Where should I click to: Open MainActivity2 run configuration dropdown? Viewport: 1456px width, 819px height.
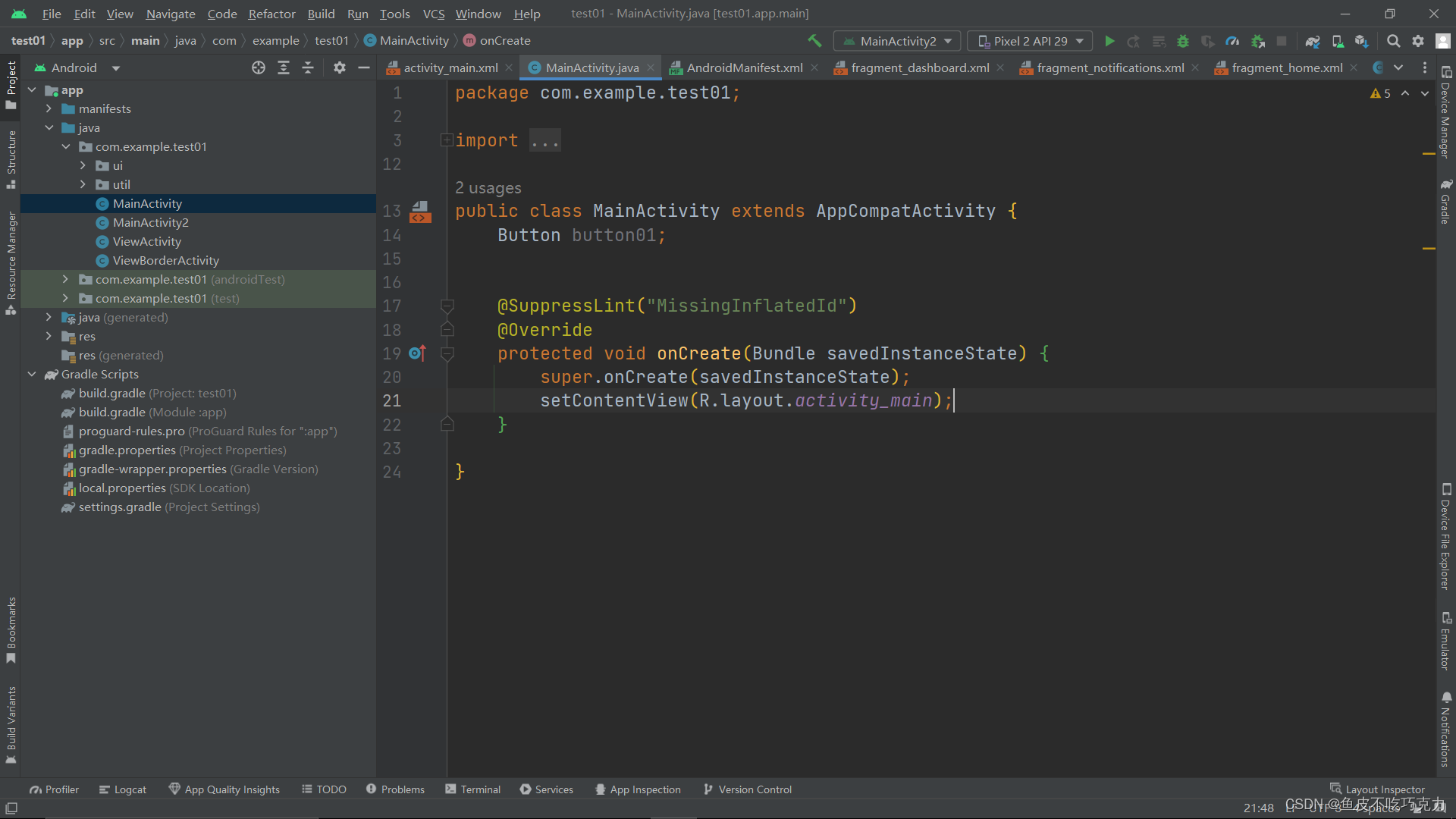[x=897, y=41]
